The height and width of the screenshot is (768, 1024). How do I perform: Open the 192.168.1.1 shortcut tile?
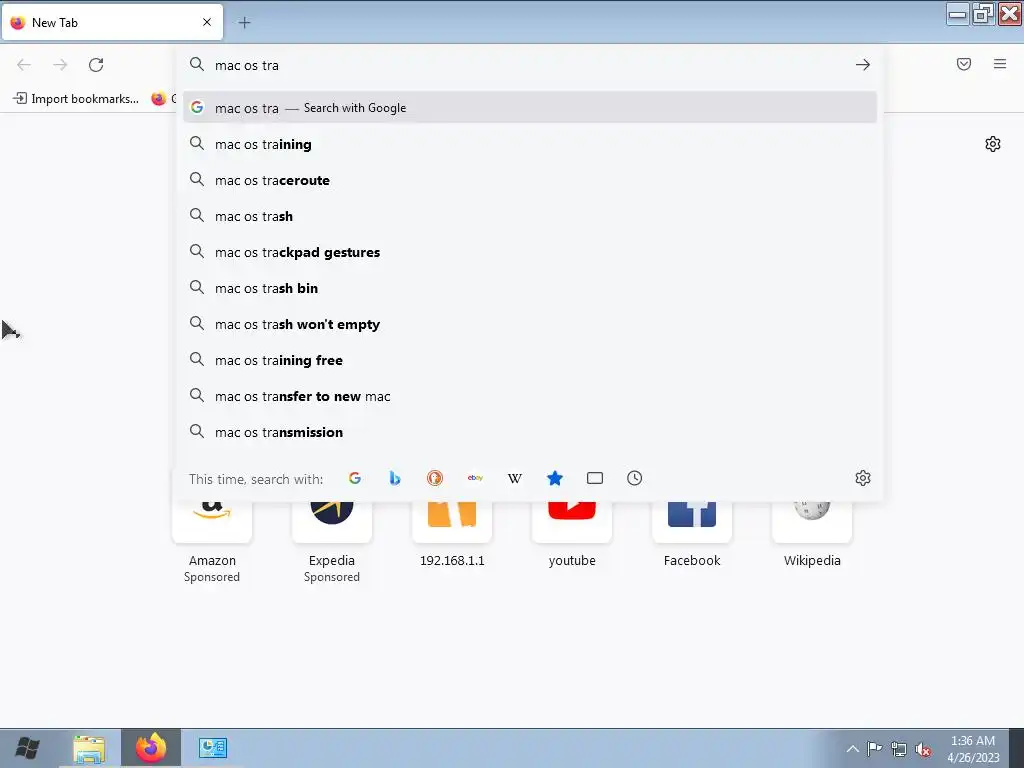pos(452,536)
